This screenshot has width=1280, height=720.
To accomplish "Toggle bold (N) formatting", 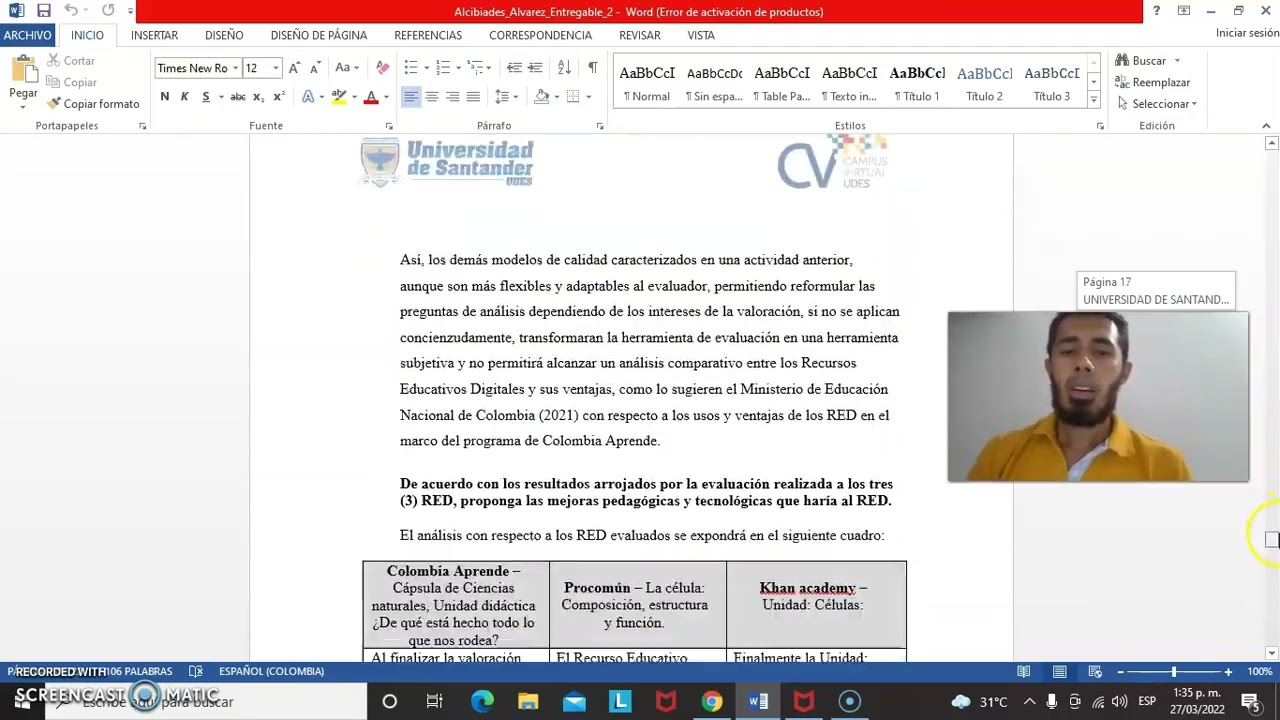I will coord(164,97).
